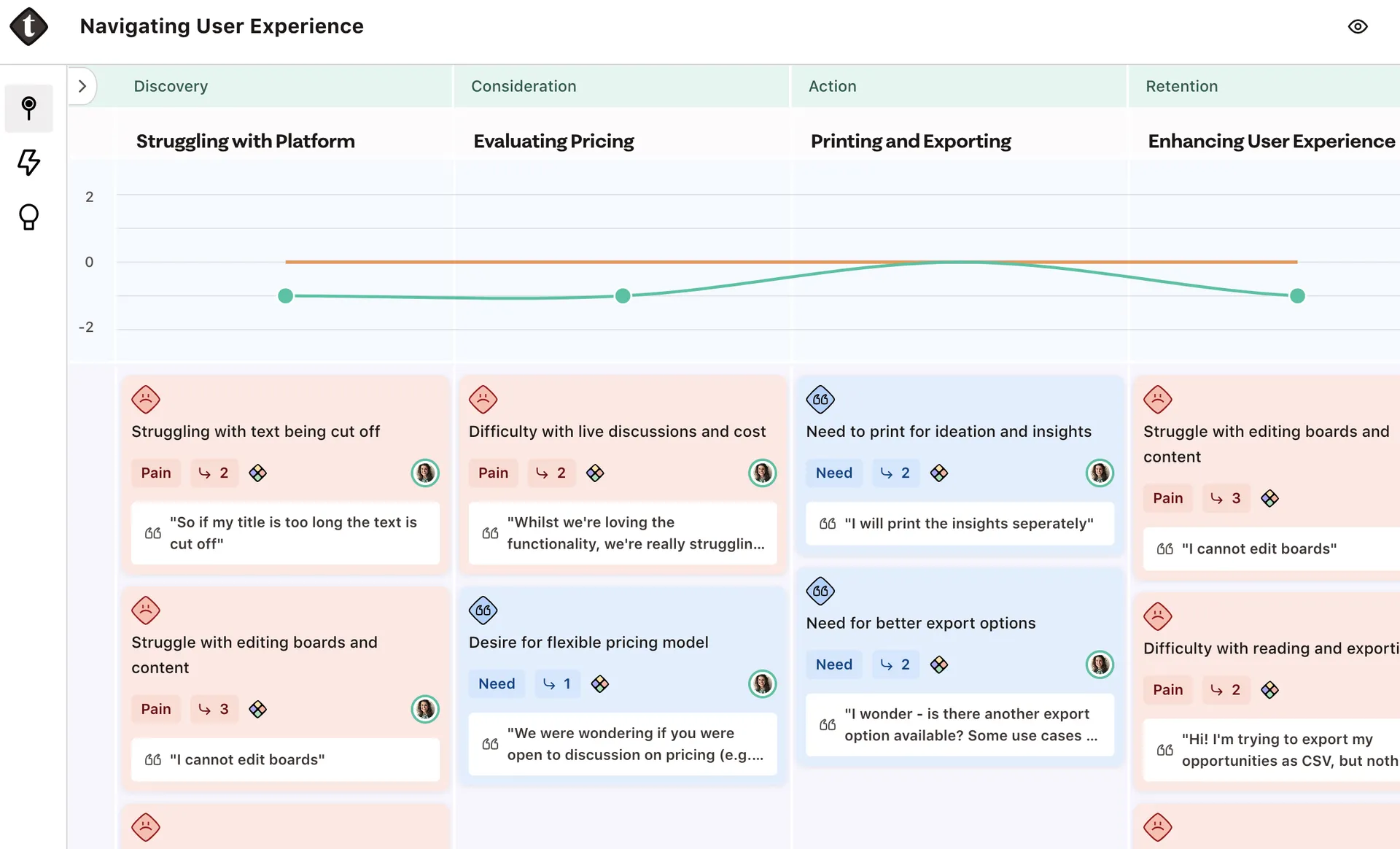Screen dimensions: 1400x849
Task: Open the lightbulb ideas sidebar icon
Action: tap(28, 217)
